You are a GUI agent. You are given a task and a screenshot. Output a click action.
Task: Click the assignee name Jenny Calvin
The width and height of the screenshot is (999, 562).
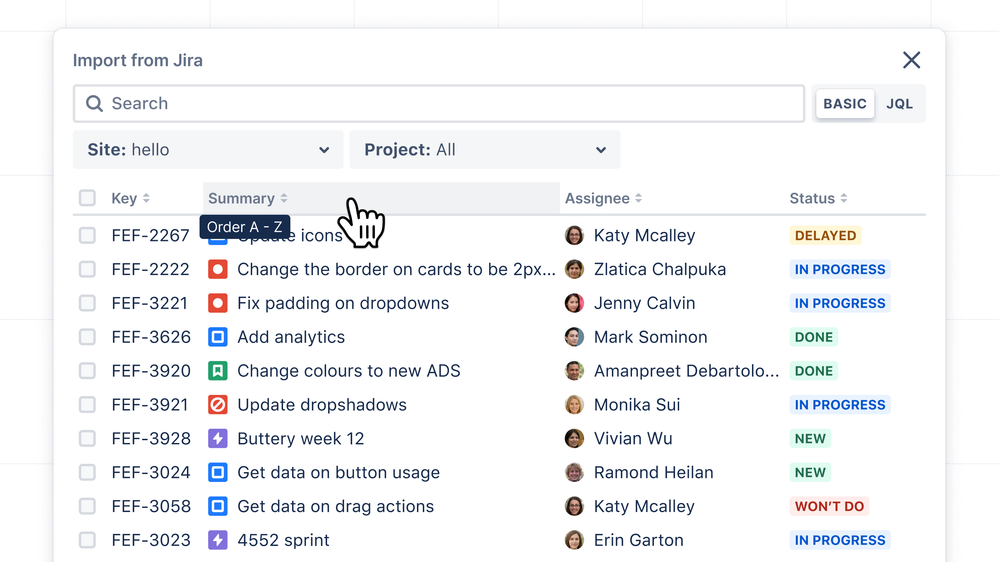(x=644, y=303)
